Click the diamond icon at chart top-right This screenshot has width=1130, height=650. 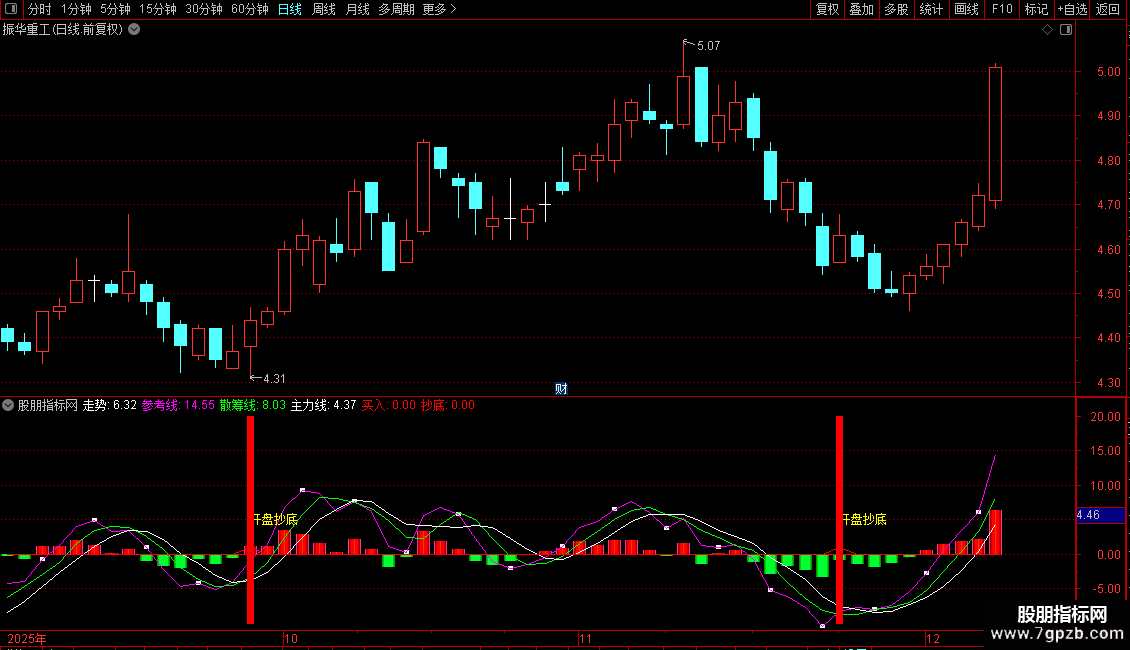[x=1047, y=30]
